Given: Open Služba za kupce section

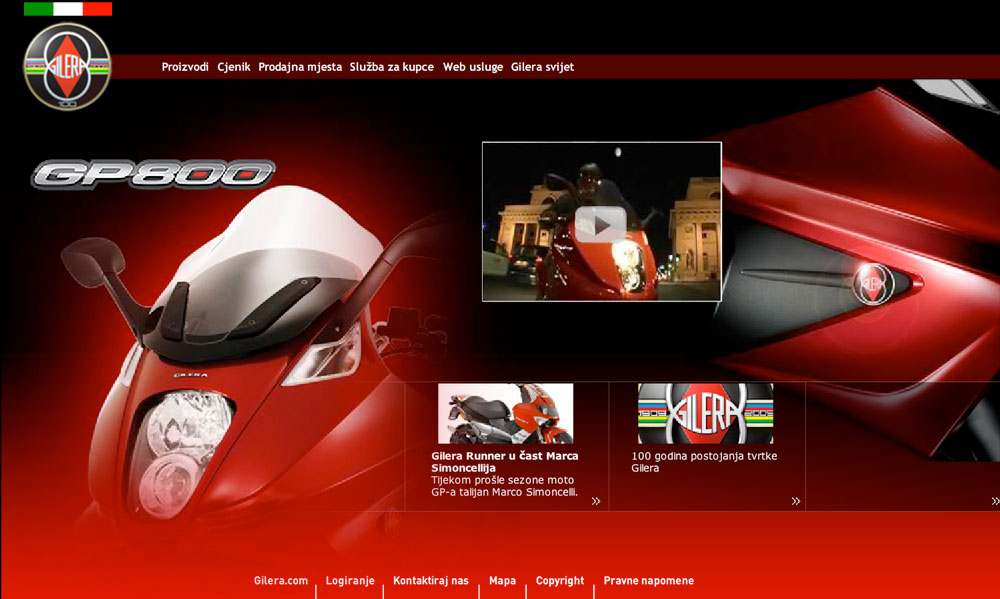Looking at the screenshot, I should click(x=391, y=67).
